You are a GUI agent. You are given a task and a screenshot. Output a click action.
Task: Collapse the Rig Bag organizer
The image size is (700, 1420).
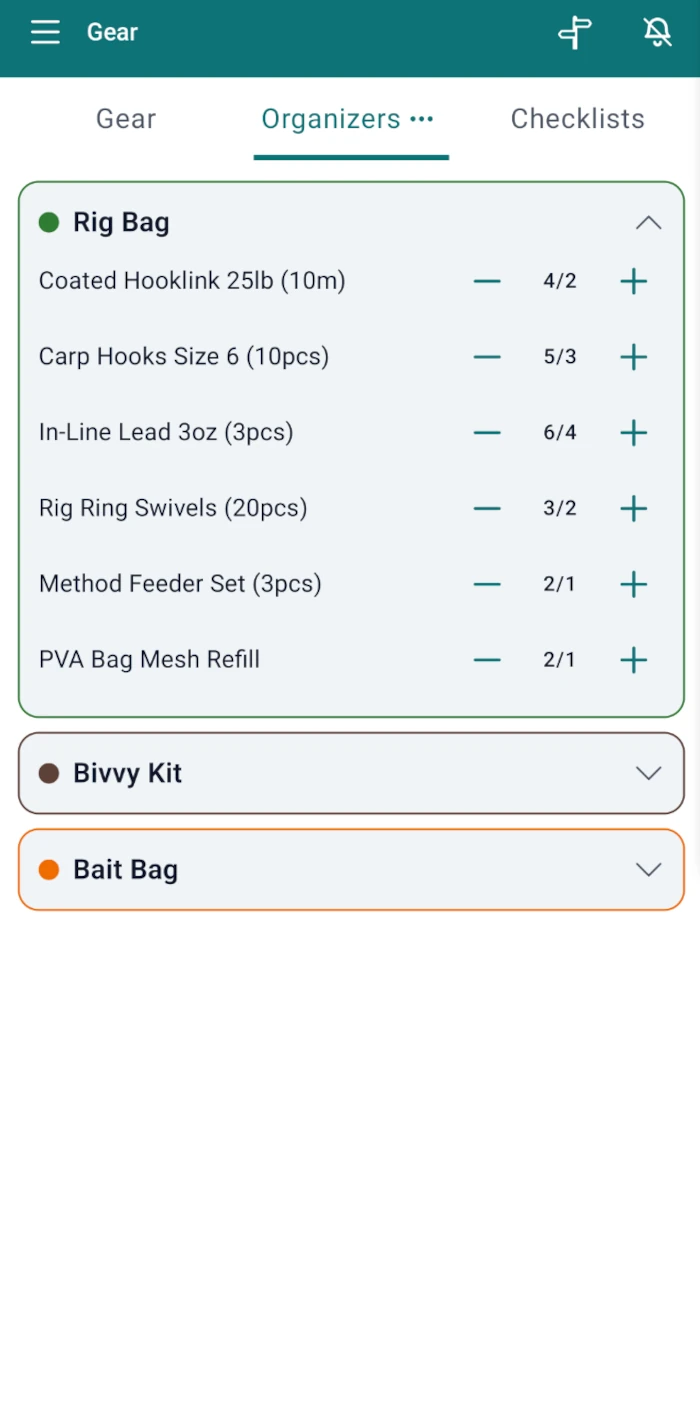(649, 222)
